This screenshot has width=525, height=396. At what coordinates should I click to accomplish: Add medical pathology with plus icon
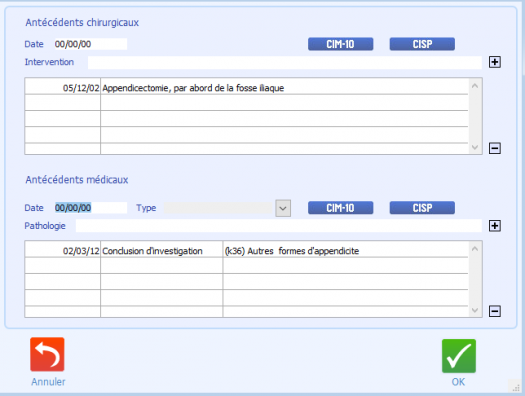pos(495,226)
